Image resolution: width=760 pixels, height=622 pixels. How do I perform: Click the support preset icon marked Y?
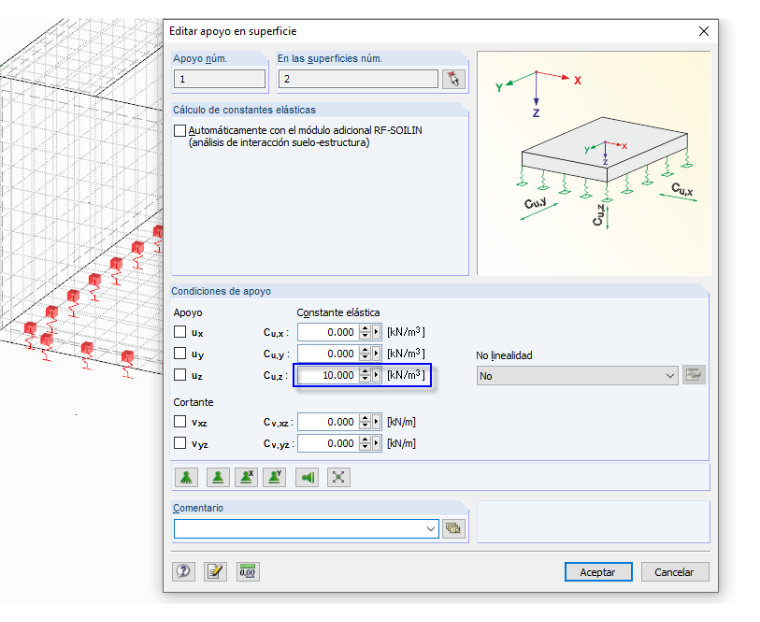274,478
